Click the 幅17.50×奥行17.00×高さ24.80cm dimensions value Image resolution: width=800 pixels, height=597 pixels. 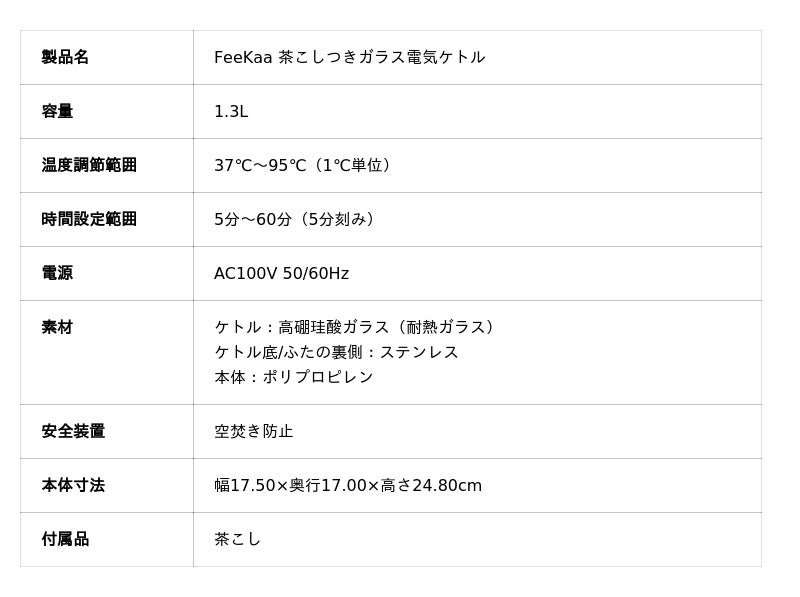click(348, 485)
